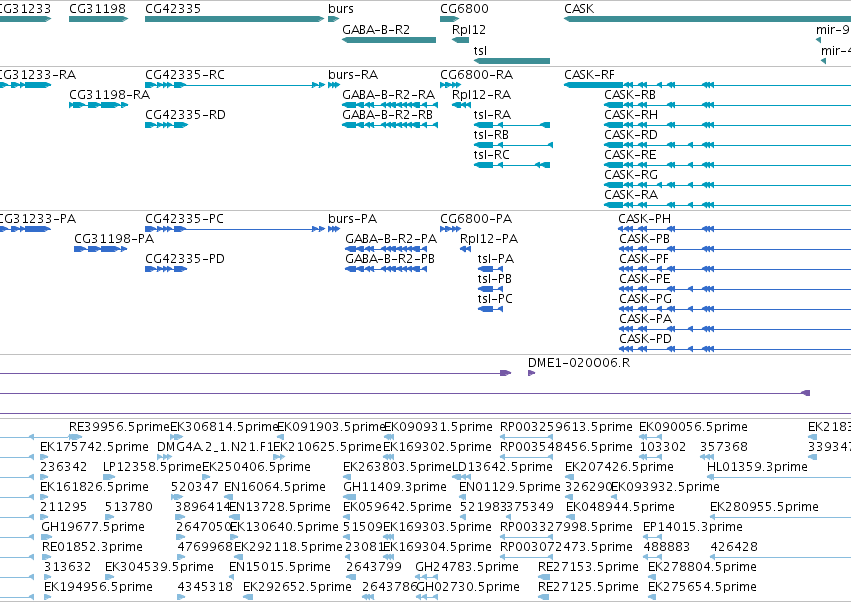Select transcript CASK-RA
This screenshot has height=602, width=851.
click(x=727, y=205)
